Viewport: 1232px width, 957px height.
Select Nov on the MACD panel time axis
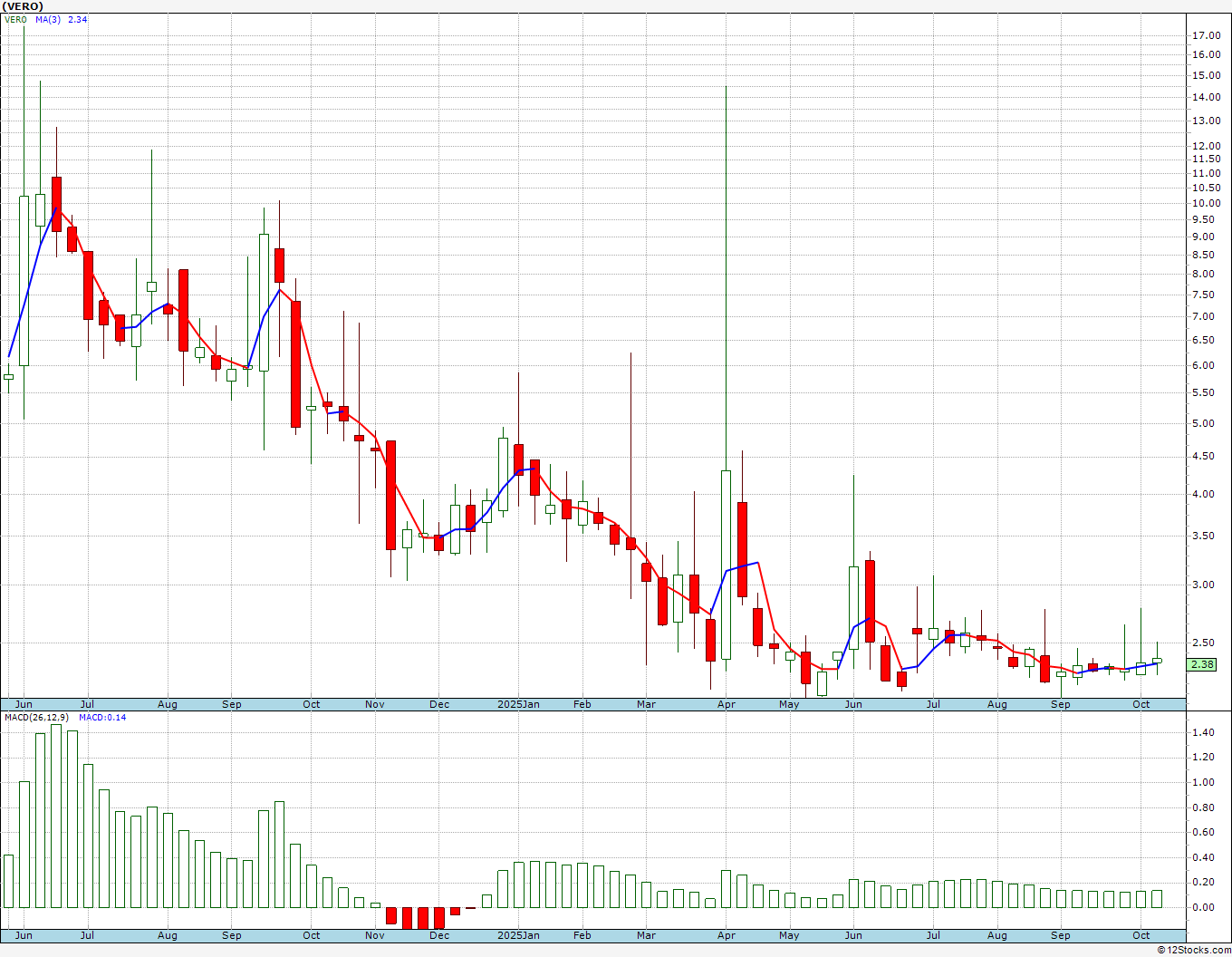click(375, 935)
